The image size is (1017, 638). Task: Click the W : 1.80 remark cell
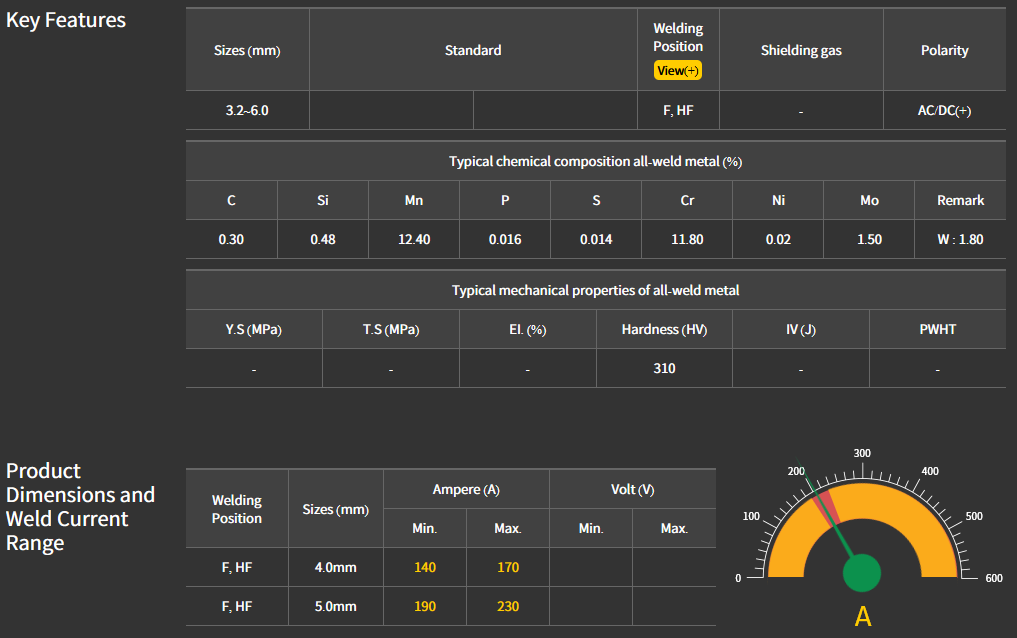(960, 239)
